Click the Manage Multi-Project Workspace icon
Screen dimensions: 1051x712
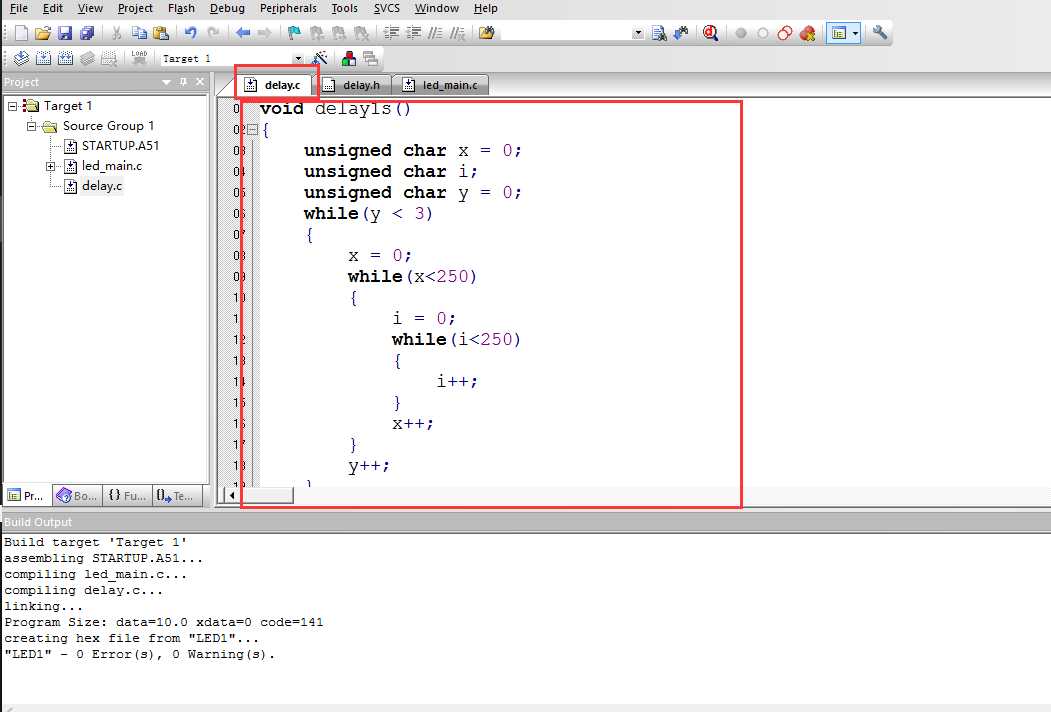tap(370, 59)
